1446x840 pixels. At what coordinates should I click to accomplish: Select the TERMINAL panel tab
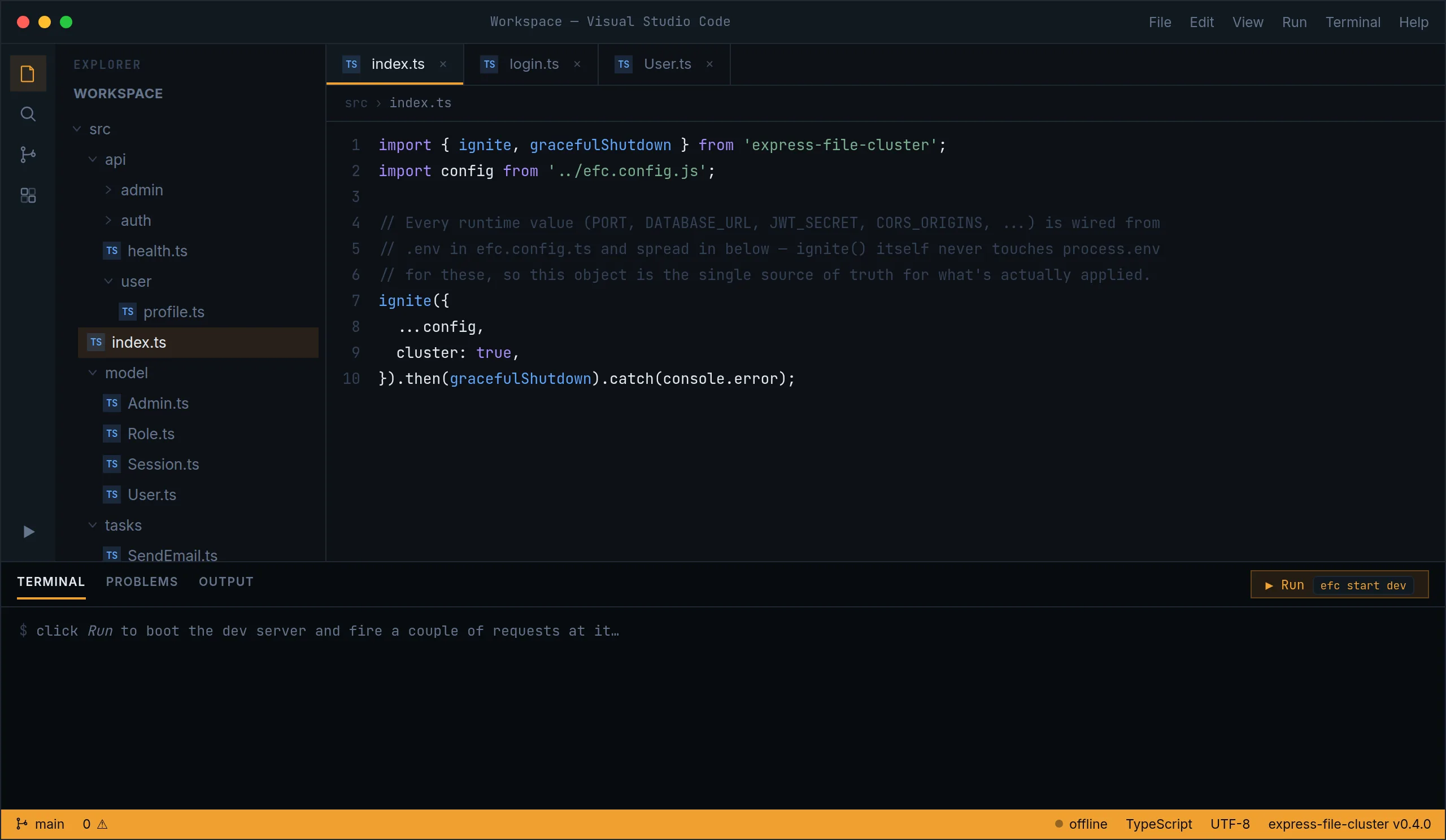pos(51,582)
